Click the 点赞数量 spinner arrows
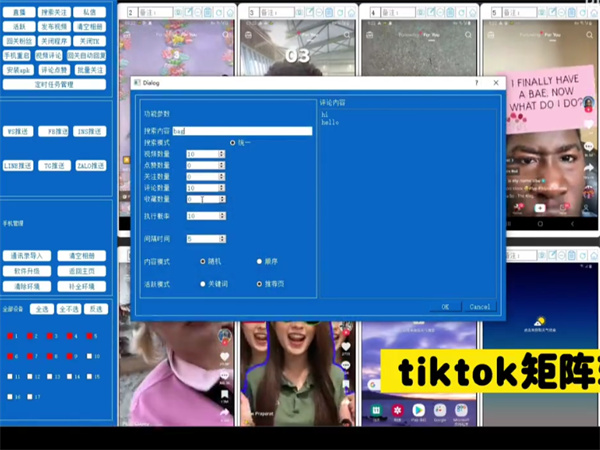600x450 pixels. pyautogui.click(x=222, y=165)
